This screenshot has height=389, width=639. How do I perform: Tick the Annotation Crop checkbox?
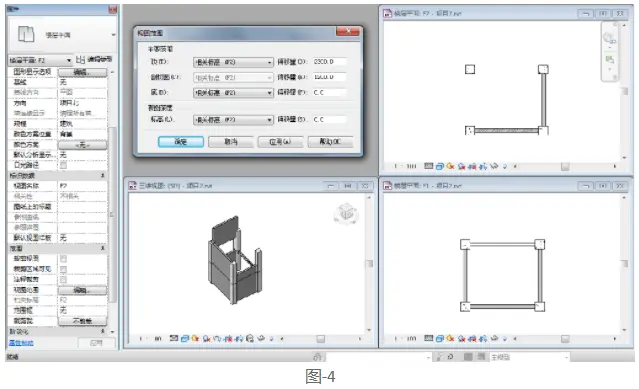(x=63, y=279)
